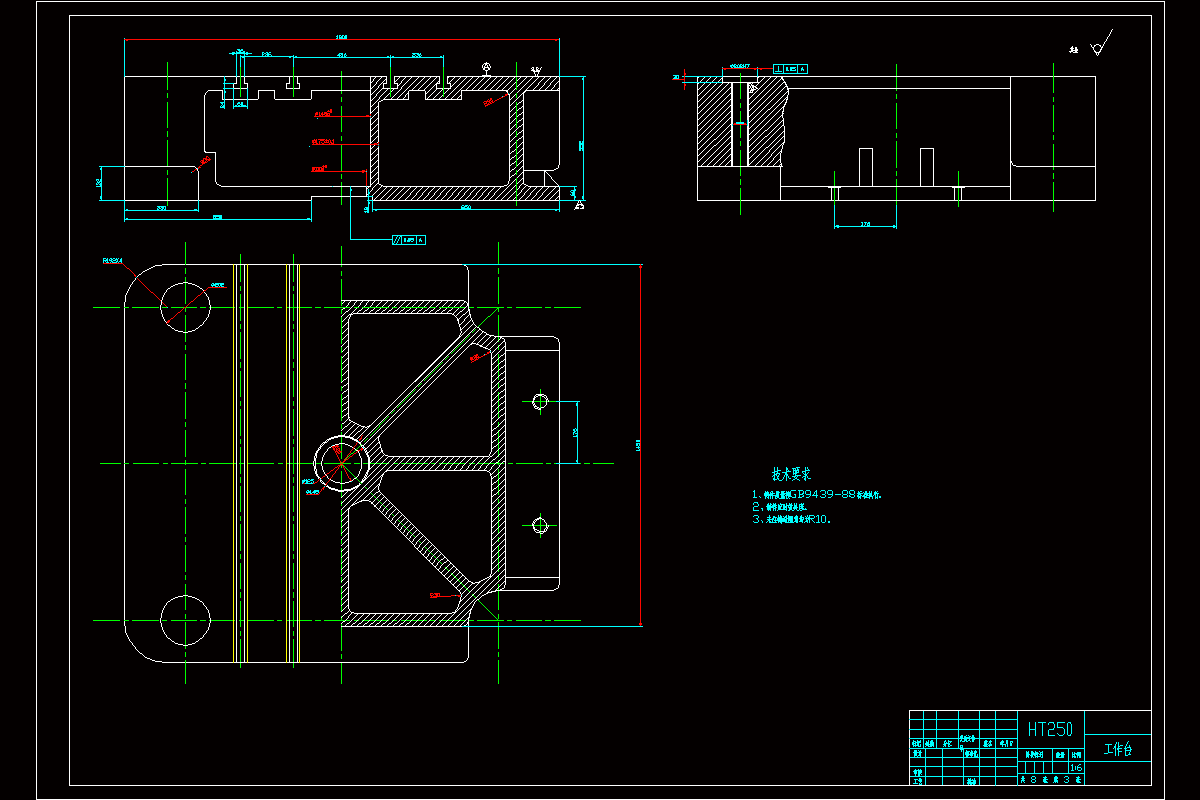Select the datum A triangle at bottom-right of front view
This screenshot has height=800, width=1200.
pos(579,205)
